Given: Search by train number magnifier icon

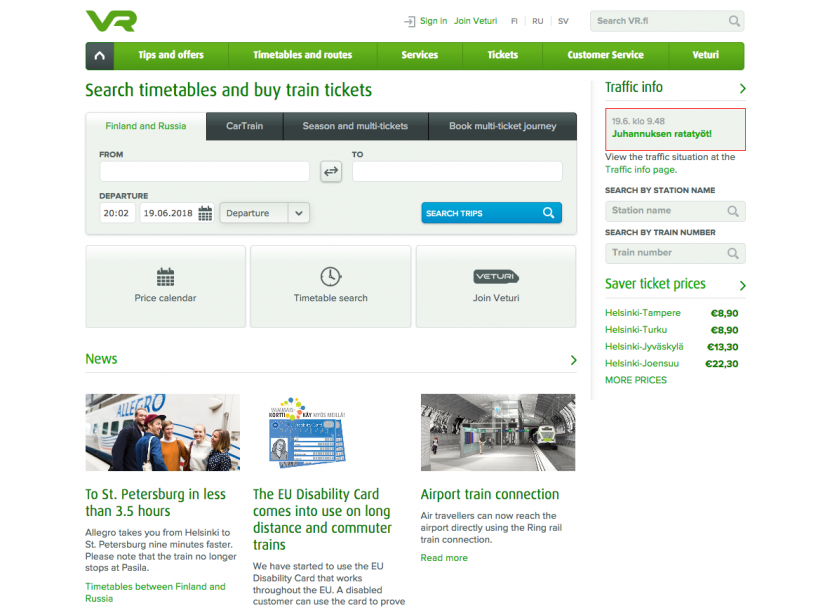Looking at the screenshot, I should click(x=733, y=253).
